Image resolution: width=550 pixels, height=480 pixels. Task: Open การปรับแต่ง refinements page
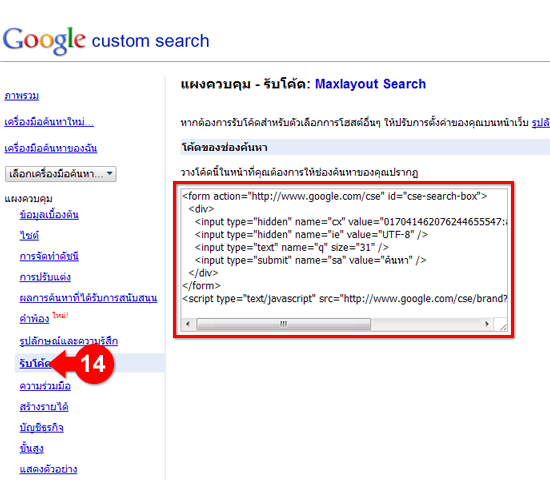coord(45,277)
